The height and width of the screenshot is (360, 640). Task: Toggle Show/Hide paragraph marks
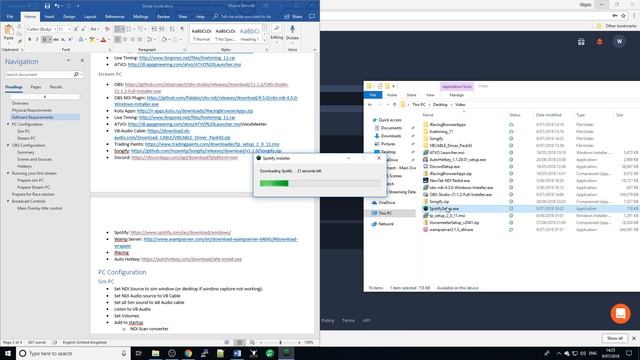[182, 29]
